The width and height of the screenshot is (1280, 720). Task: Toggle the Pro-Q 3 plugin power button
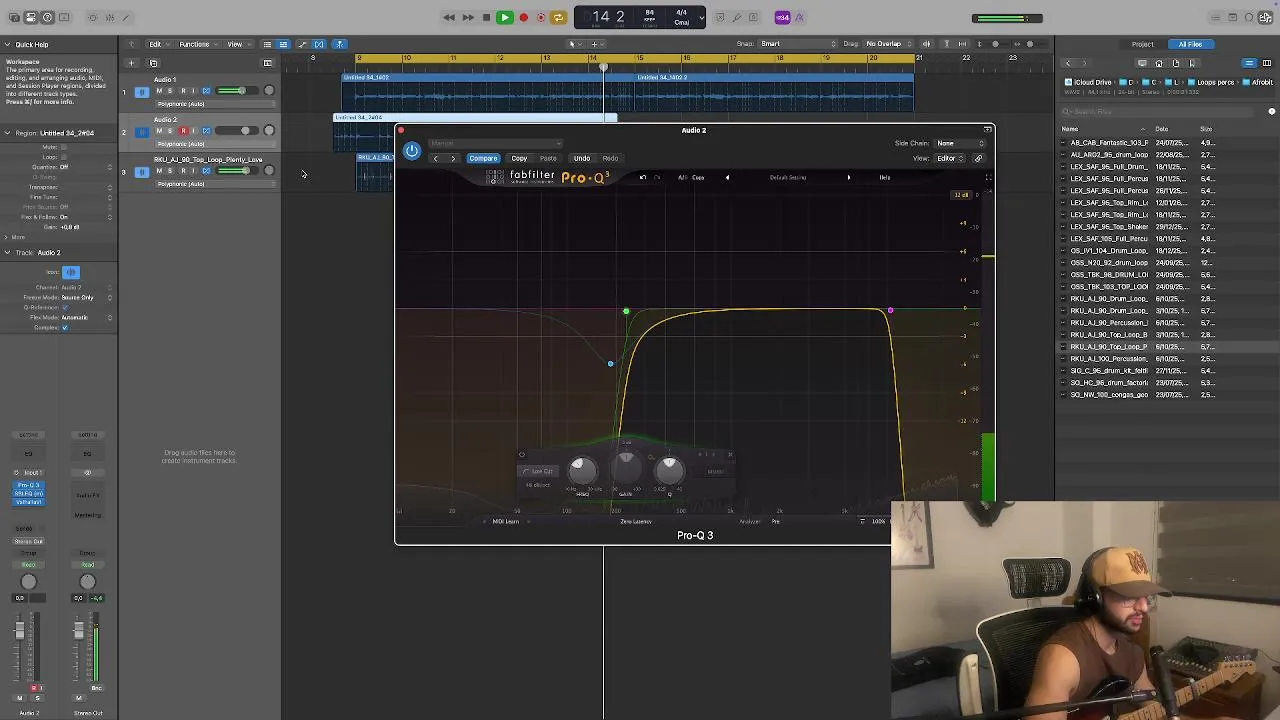[412, 151]
